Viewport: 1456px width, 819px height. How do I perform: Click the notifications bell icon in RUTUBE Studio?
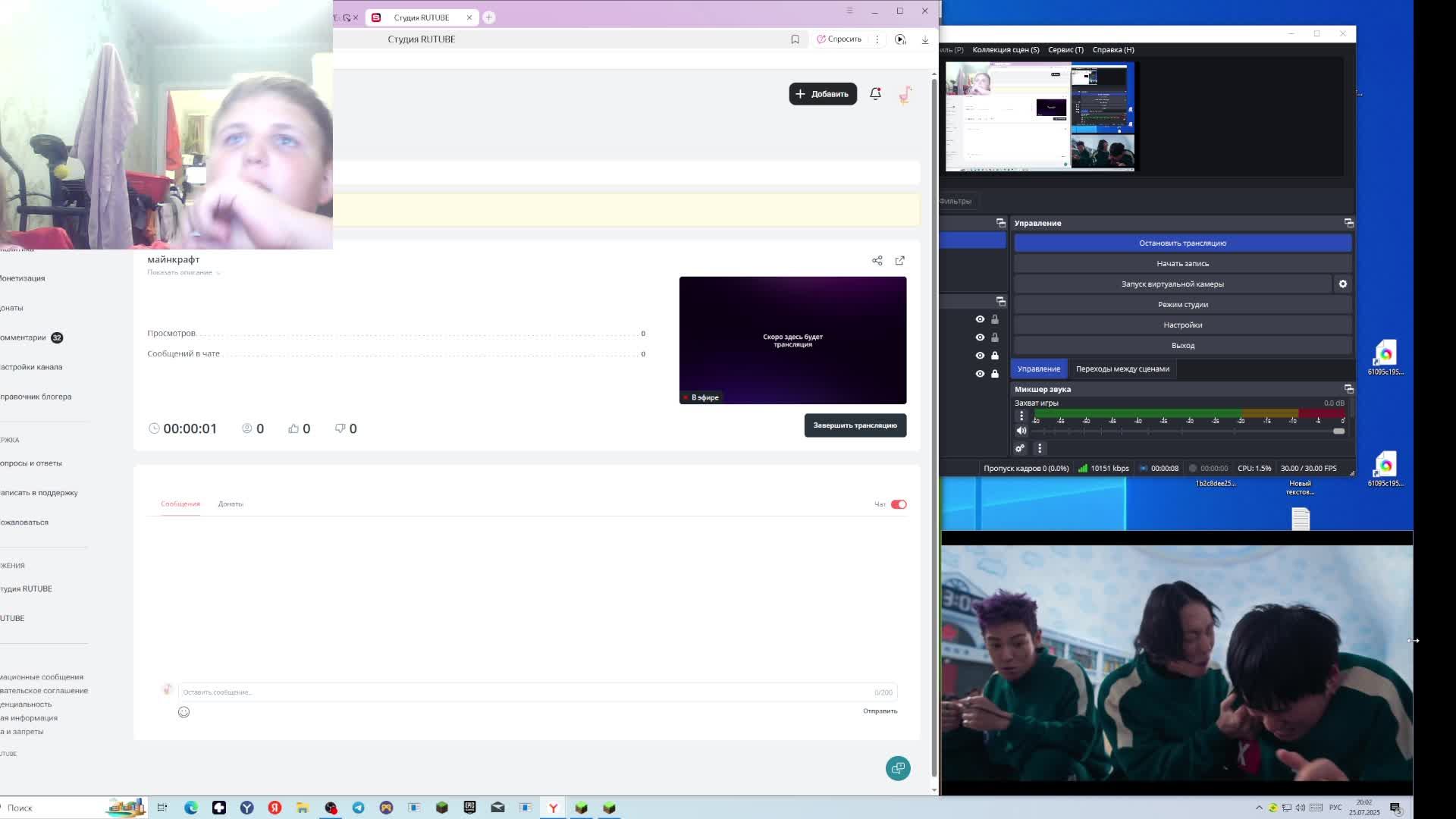click(x=875, y=93)
